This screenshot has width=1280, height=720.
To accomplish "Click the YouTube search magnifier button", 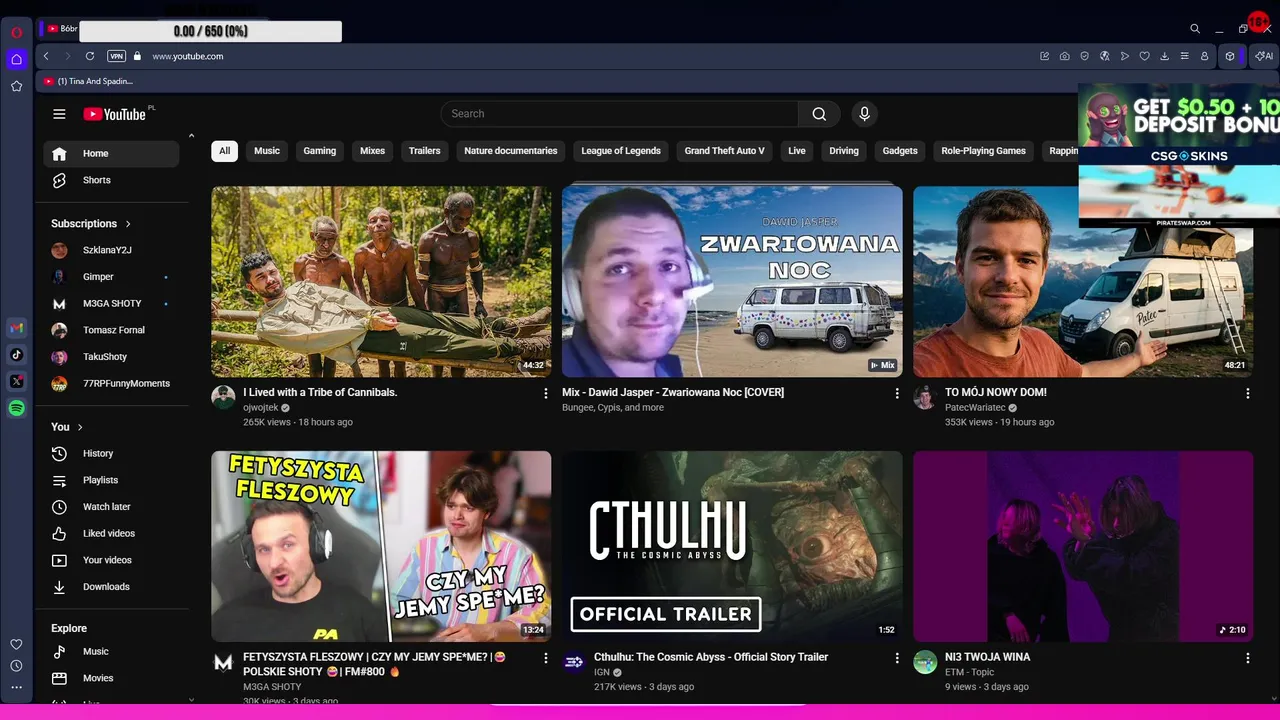I will 819,114.
